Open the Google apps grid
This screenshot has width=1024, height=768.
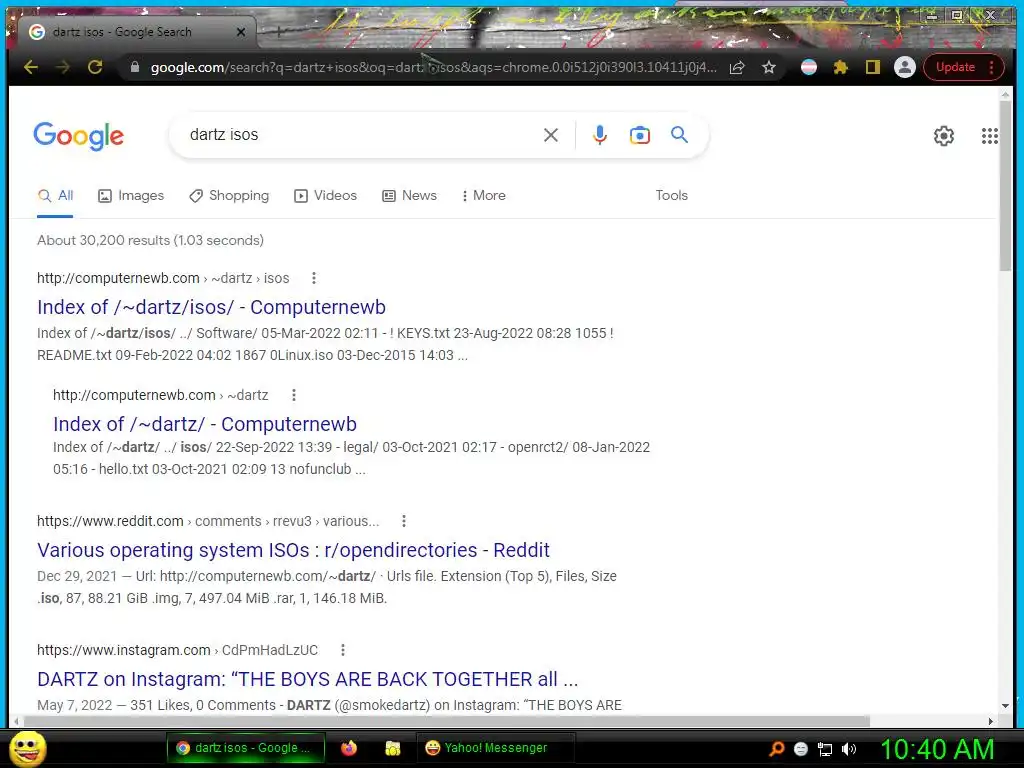click(x=989, y=136)
